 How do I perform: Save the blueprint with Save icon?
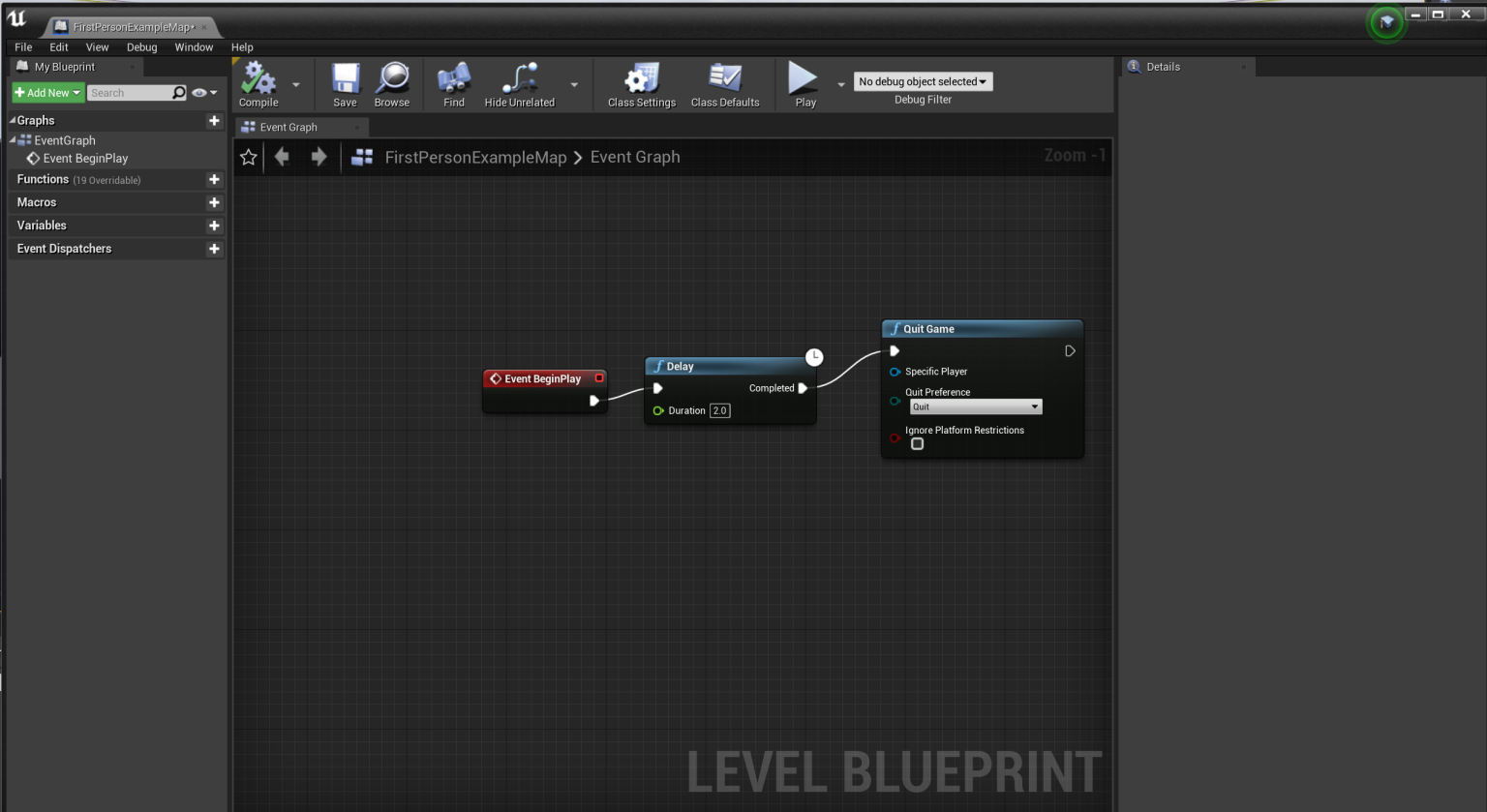(x=345, y=79)
